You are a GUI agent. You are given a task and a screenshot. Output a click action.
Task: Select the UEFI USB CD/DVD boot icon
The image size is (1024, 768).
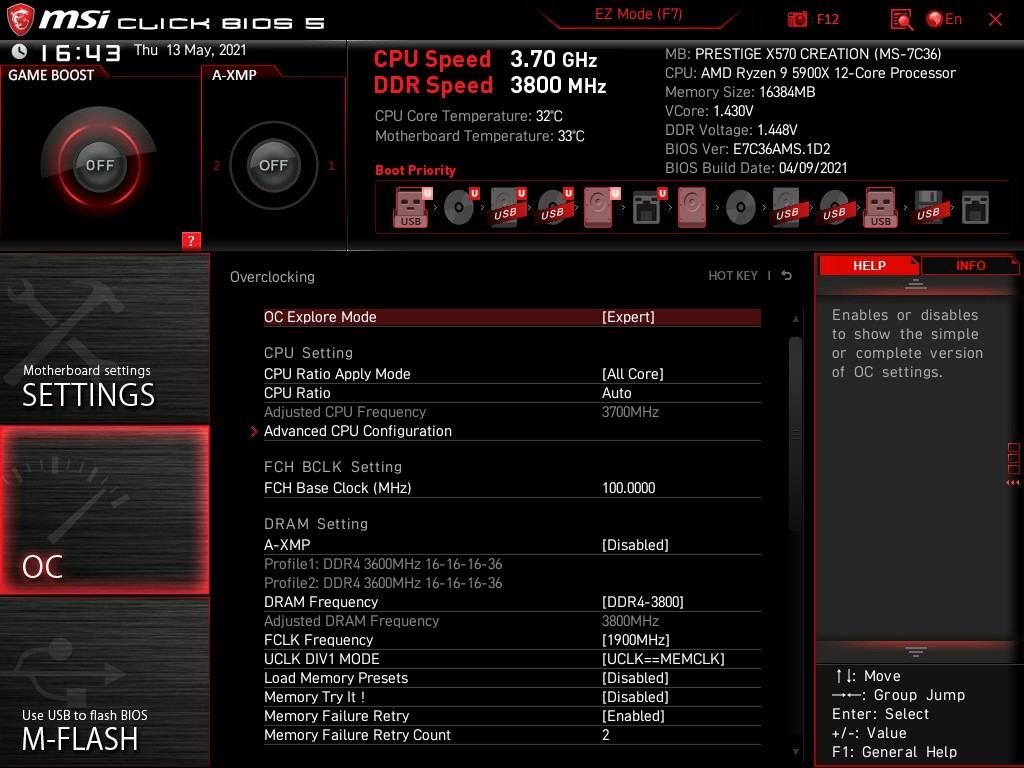pos(554,208)
